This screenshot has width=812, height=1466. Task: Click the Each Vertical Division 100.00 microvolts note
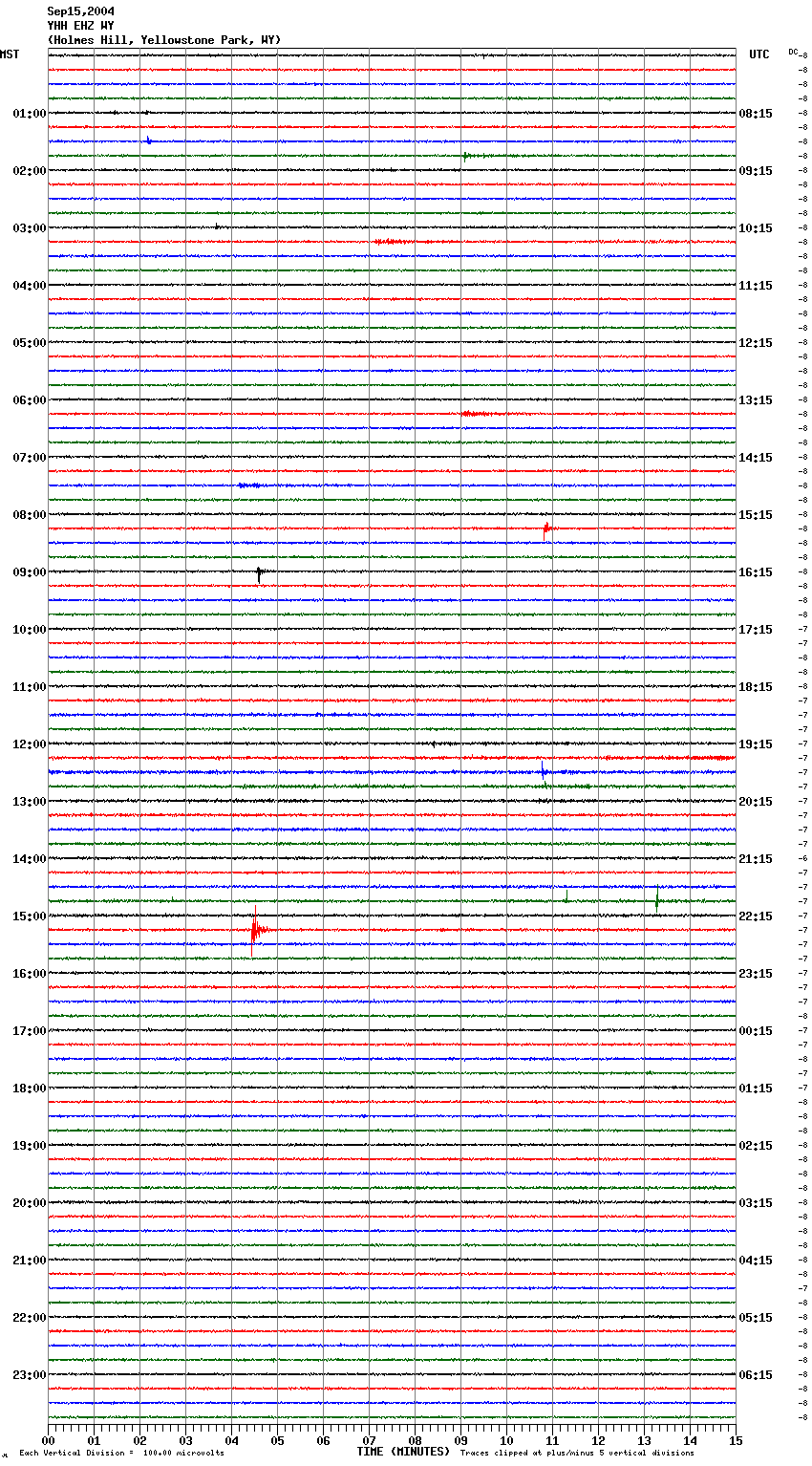pos(121,1454)
